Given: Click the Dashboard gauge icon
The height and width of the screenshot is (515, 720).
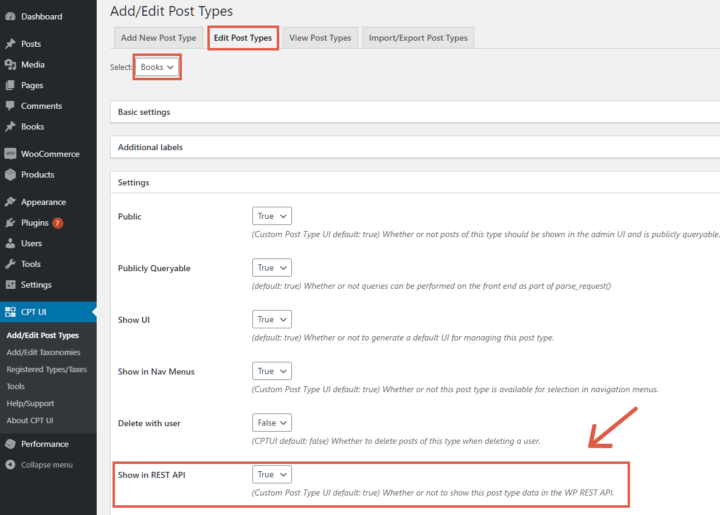Looking at the screenshot, I should (10, 17).
